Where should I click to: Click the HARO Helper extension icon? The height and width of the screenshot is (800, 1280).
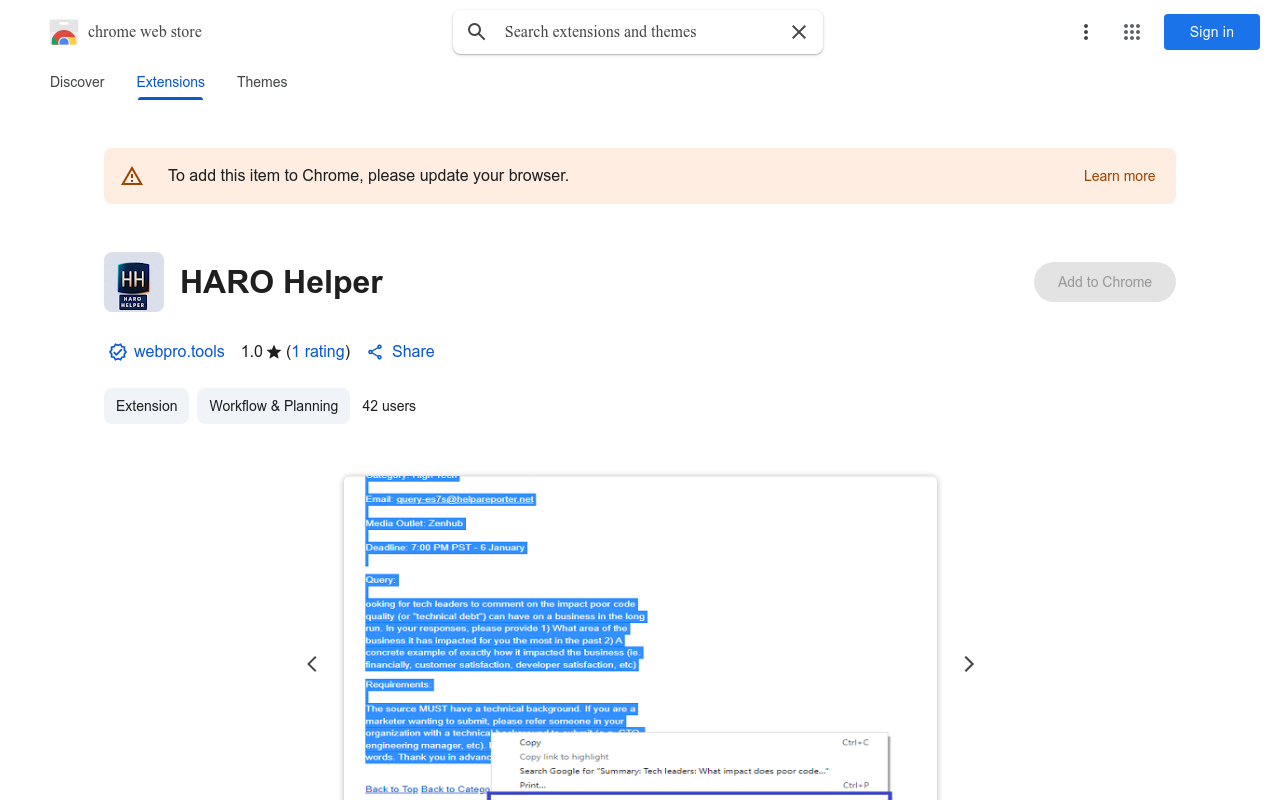point(134,282)
